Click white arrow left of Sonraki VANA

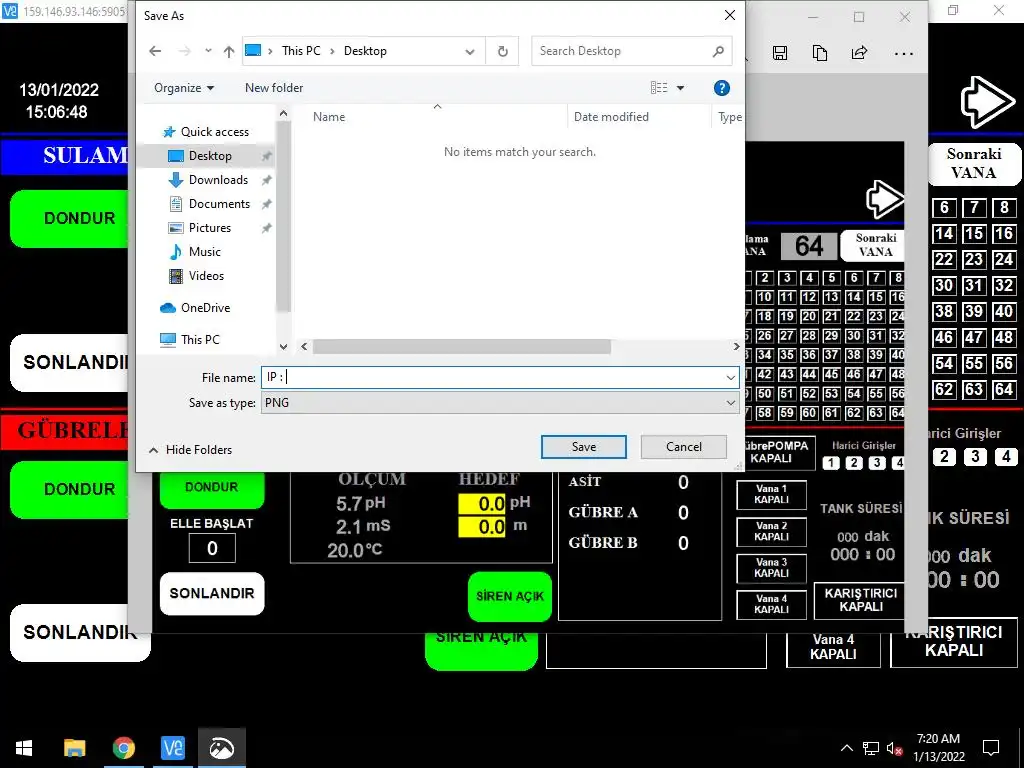pos(886,200)
